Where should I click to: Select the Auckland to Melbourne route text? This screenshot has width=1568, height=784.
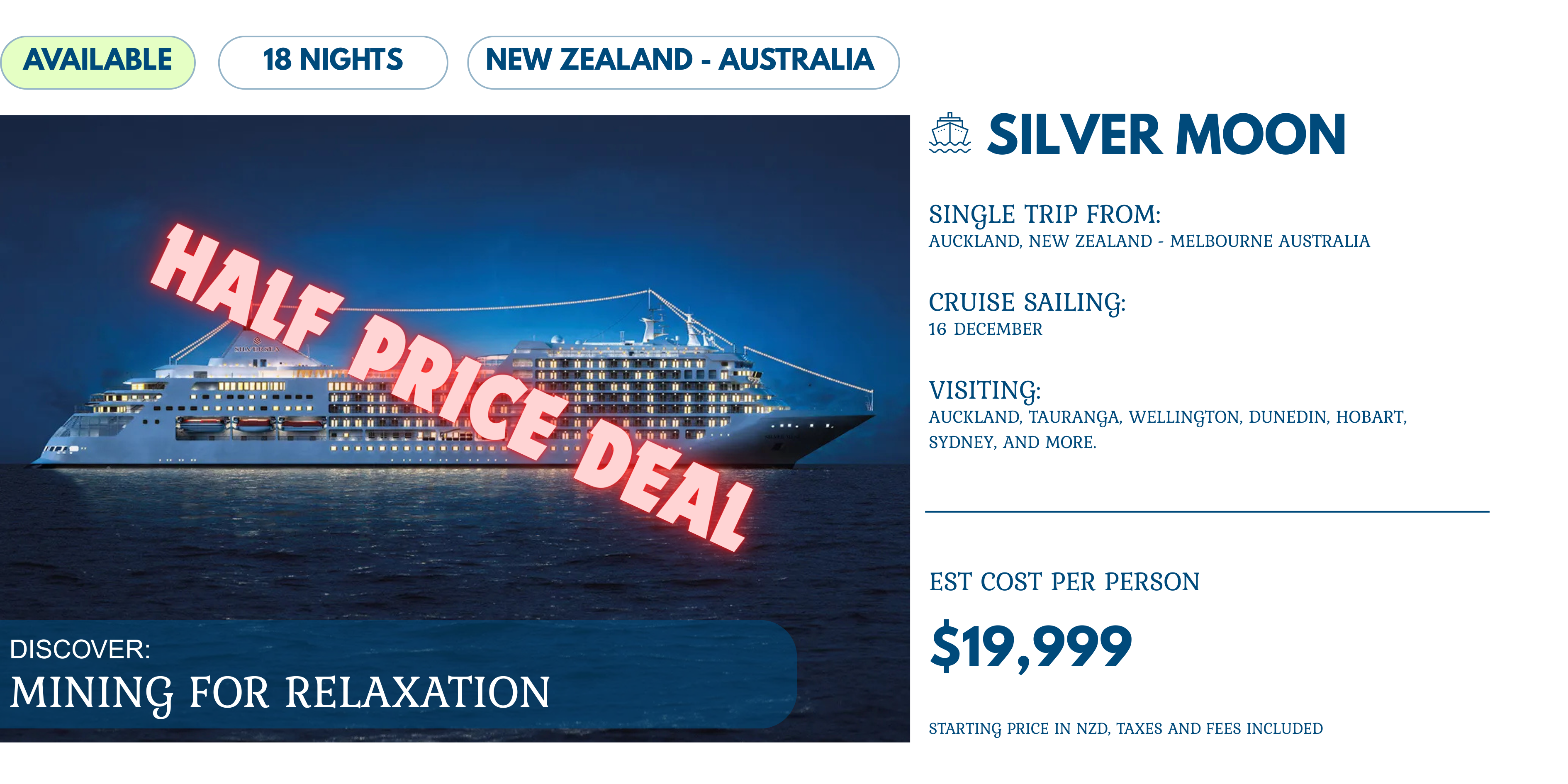tap(1149, 242)
